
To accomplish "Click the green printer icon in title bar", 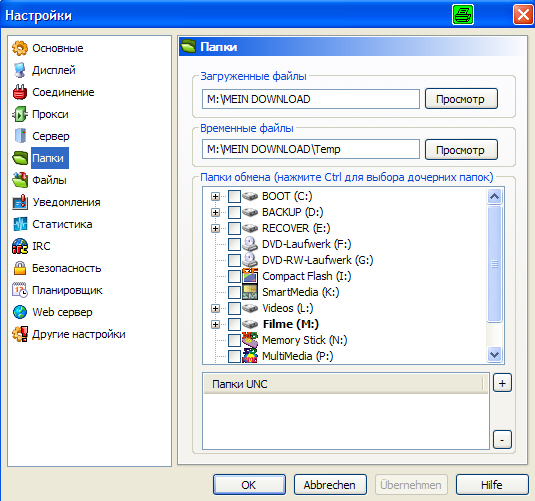I will pos(463,15).
